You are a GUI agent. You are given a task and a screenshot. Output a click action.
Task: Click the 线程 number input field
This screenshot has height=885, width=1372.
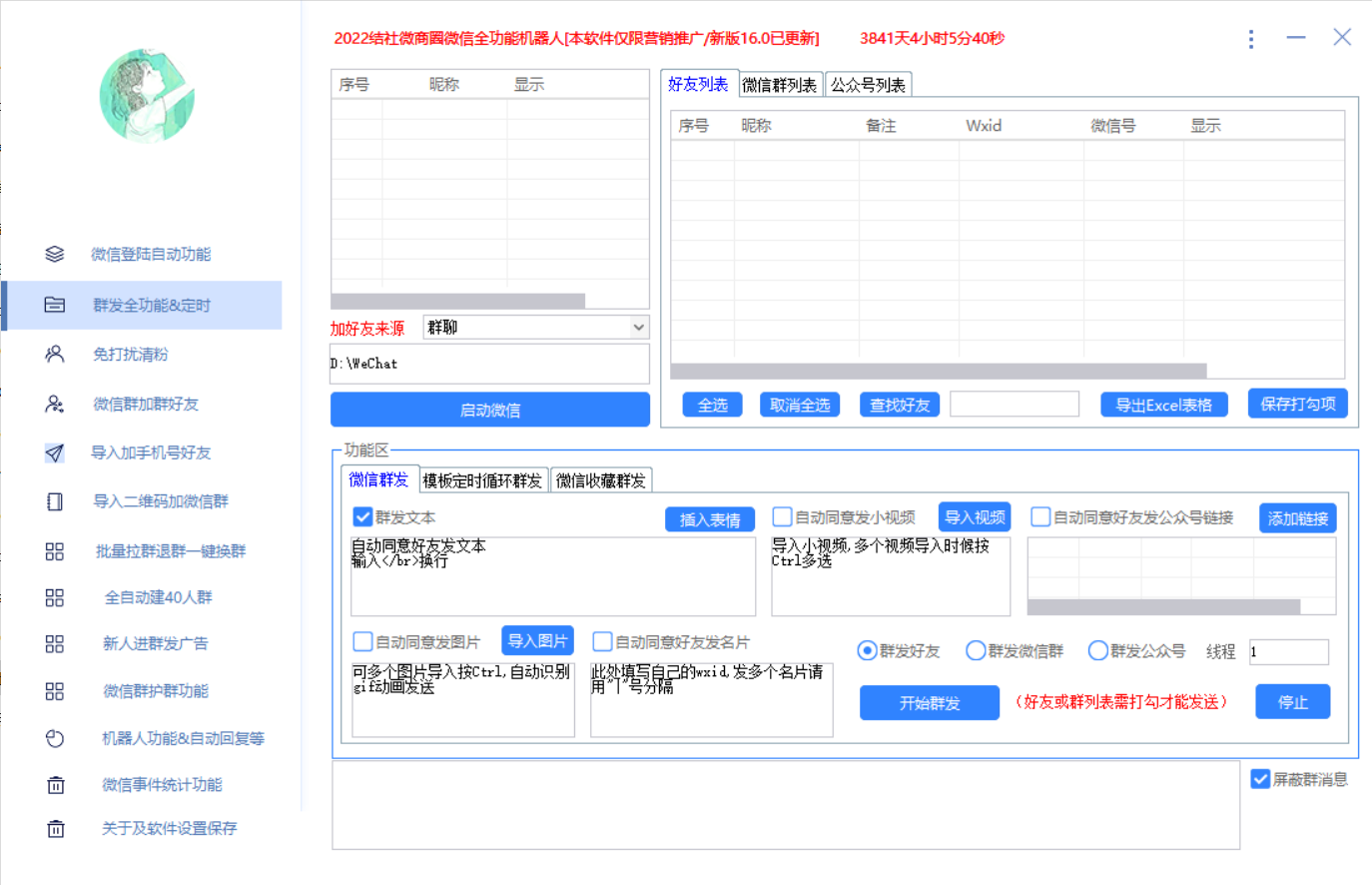pos(1288,651)
